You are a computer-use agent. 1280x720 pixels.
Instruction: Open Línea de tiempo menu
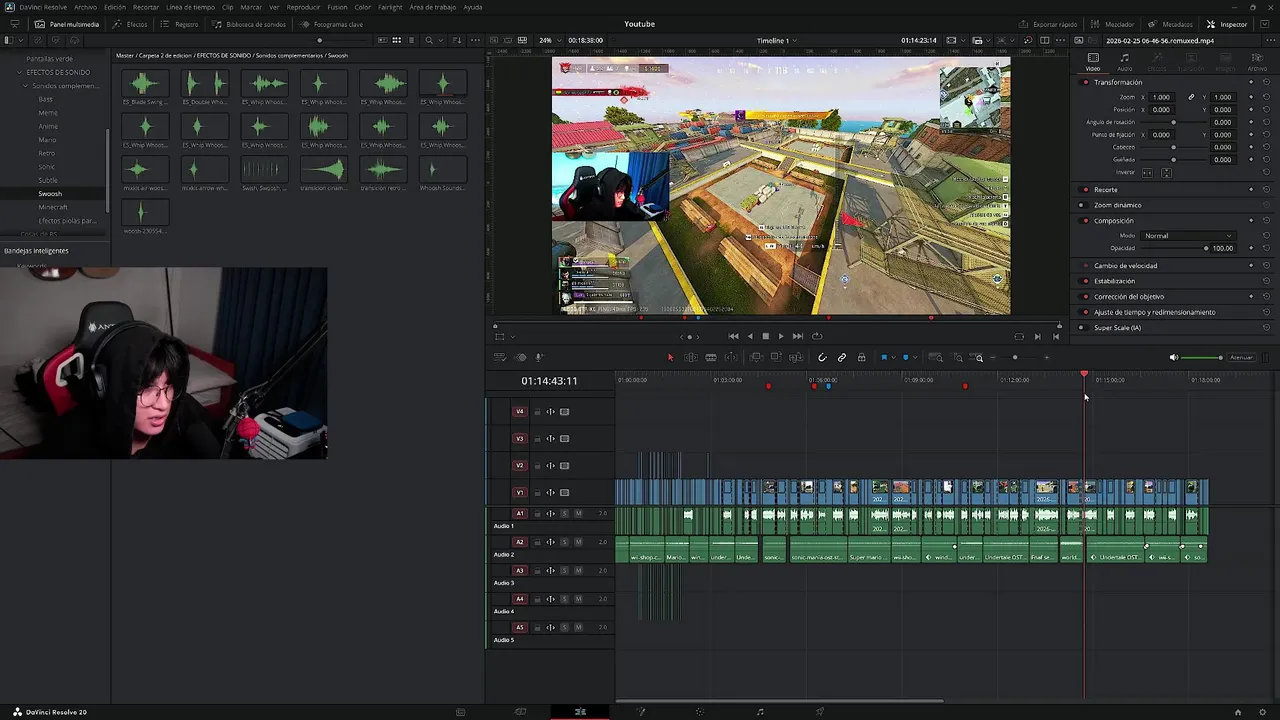[190, 7]
